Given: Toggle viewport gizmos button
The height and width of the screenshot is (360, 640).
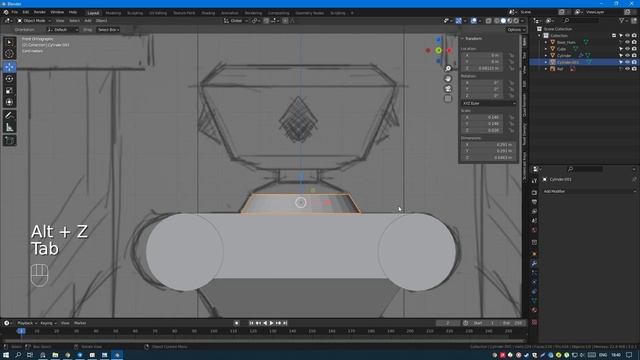Looking at the screenshot, I should click(x=458, y=21).
